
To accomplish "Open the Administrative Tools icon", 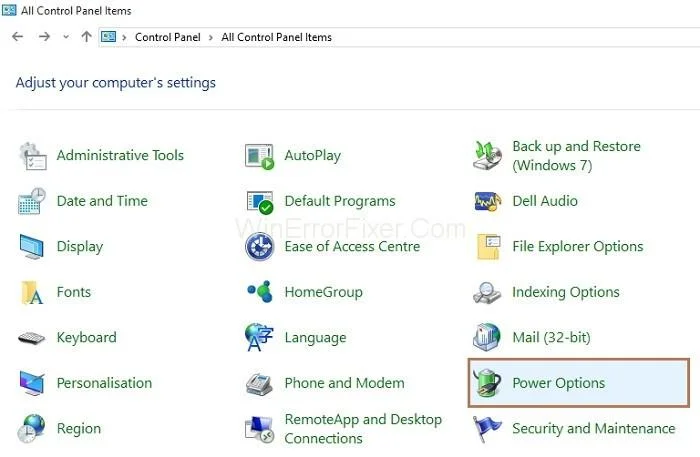I will (32, 156).
